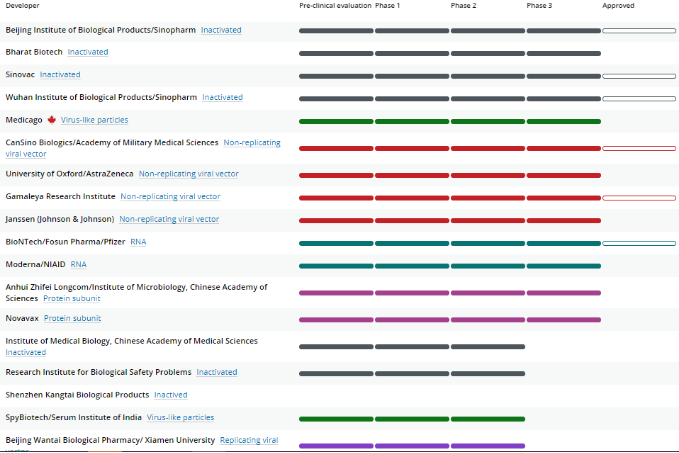Click the Phase 2 column header
This screenshot has width=679, height=453.
pos(463,6)
